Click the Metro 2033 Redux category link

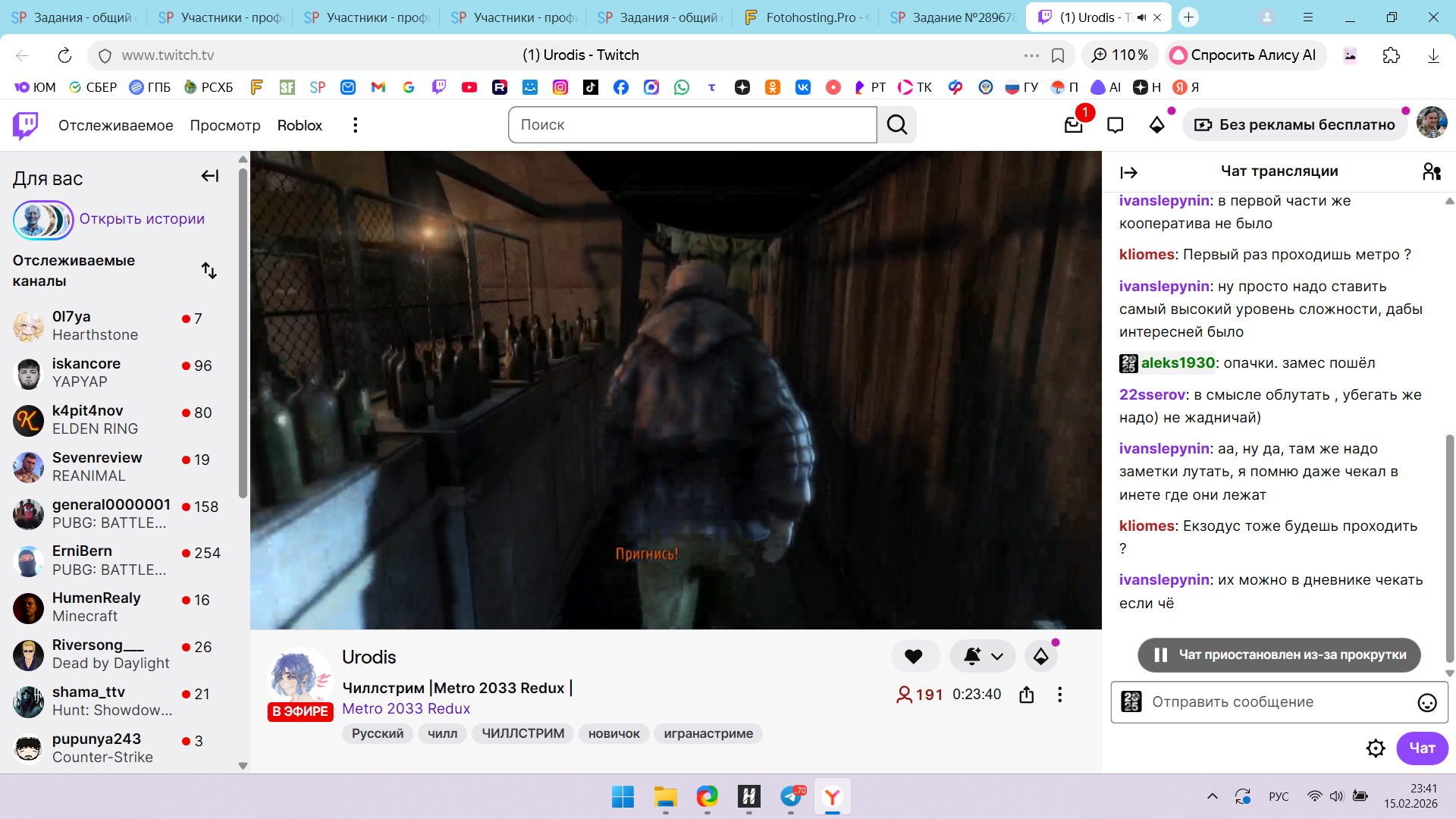tap(406, 708)
